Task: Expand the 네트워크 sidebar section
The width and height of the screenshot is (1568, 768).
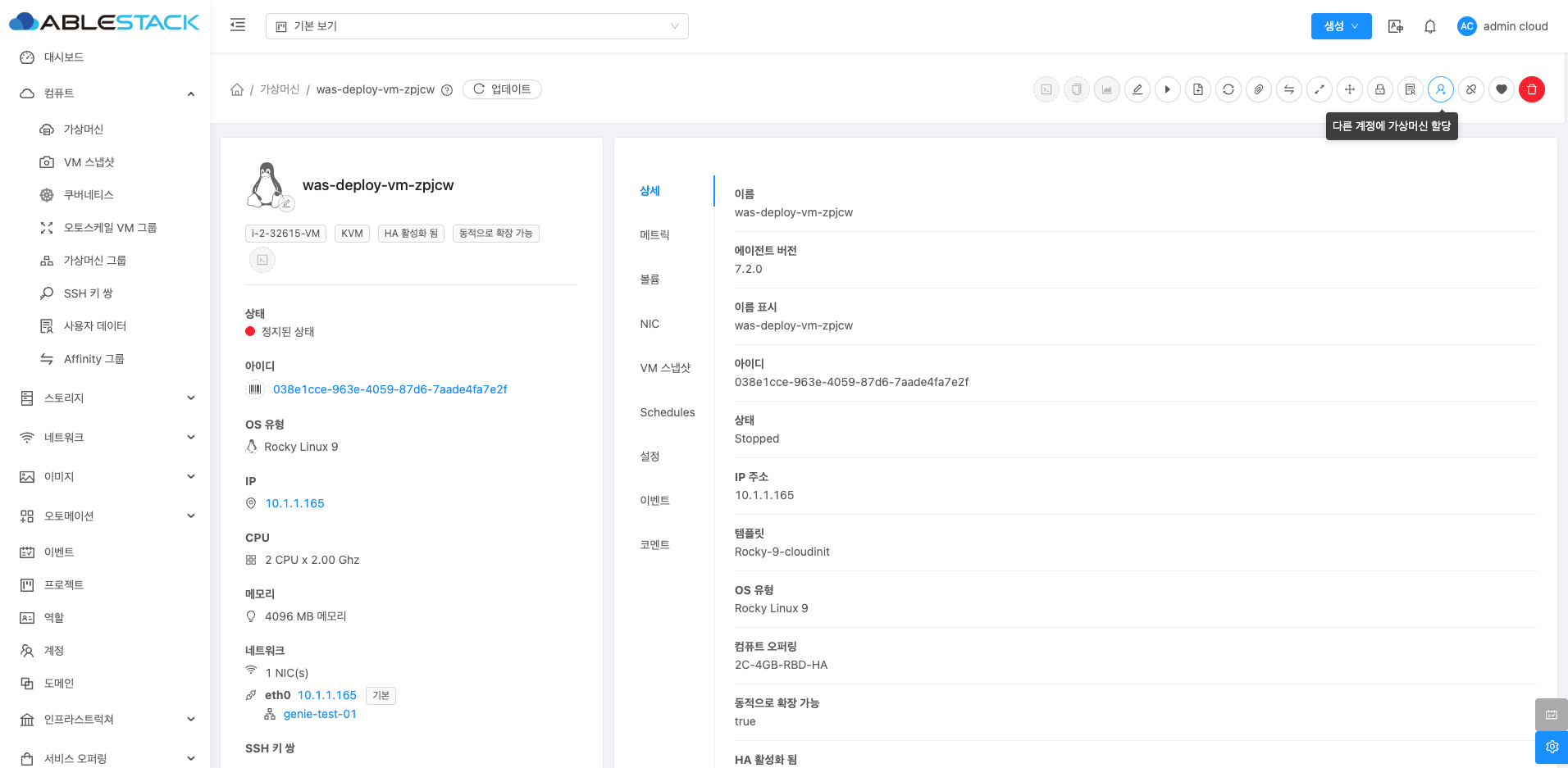Action: (x=107, y=437)
